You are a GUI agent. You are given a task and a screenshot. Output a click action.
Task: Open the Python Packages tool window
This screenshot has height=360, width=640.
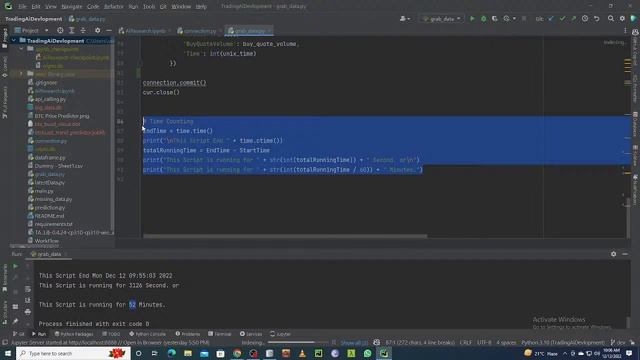(74, 334)
